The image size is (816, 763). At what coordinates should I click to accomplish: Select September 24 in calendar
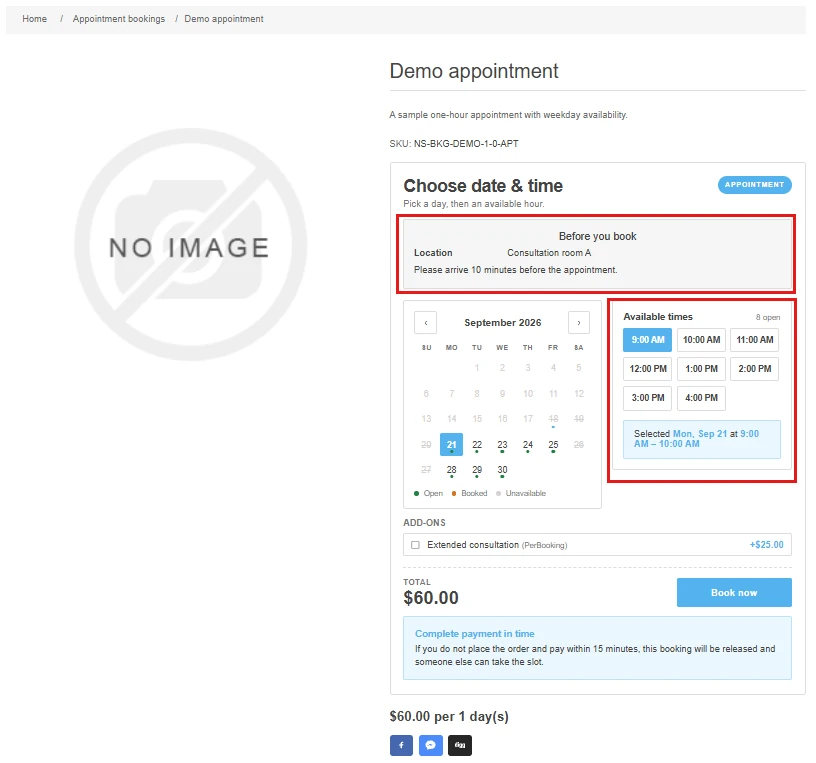528,444
